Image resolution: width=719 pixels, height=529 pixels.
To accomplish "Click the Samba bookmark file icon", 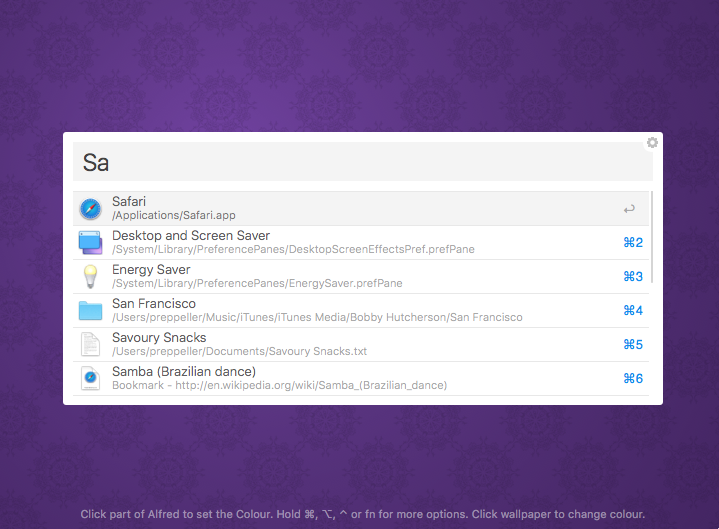I will [91, 379].
